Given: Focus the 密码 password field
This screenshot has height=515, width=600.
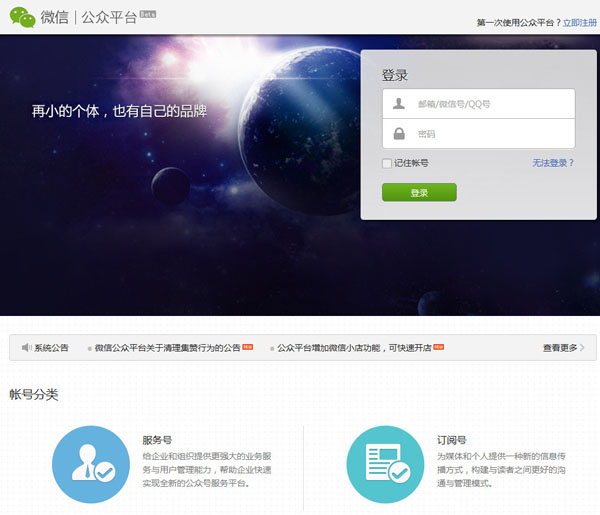Looking at the screenshot, I should 479,134.
